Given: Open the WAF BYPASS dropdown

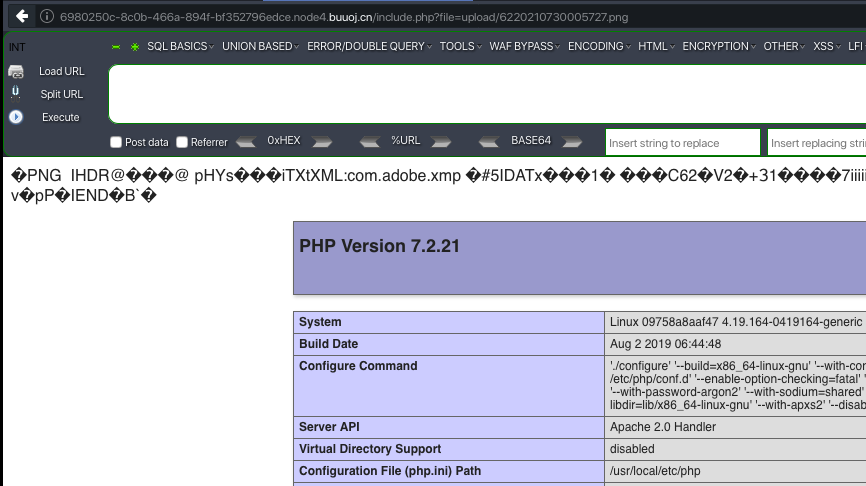Looking at the screenshot, I should point(524,46).
